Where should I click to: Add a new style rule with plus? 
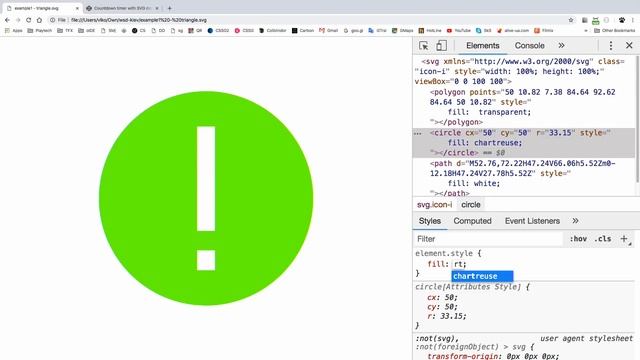point(624,239)
